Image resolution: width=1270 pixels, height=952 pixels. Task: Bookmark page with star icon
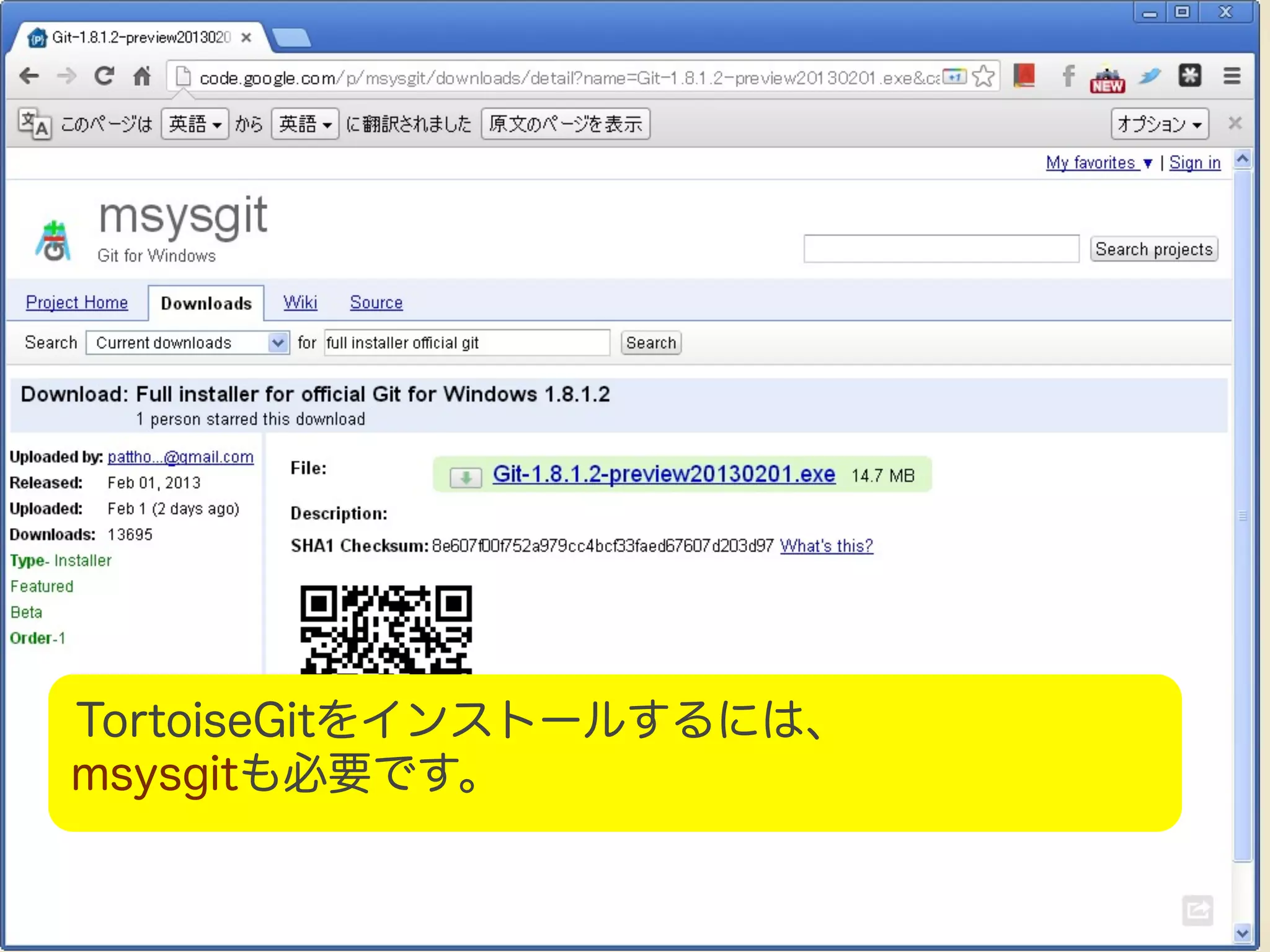[984, 76]
